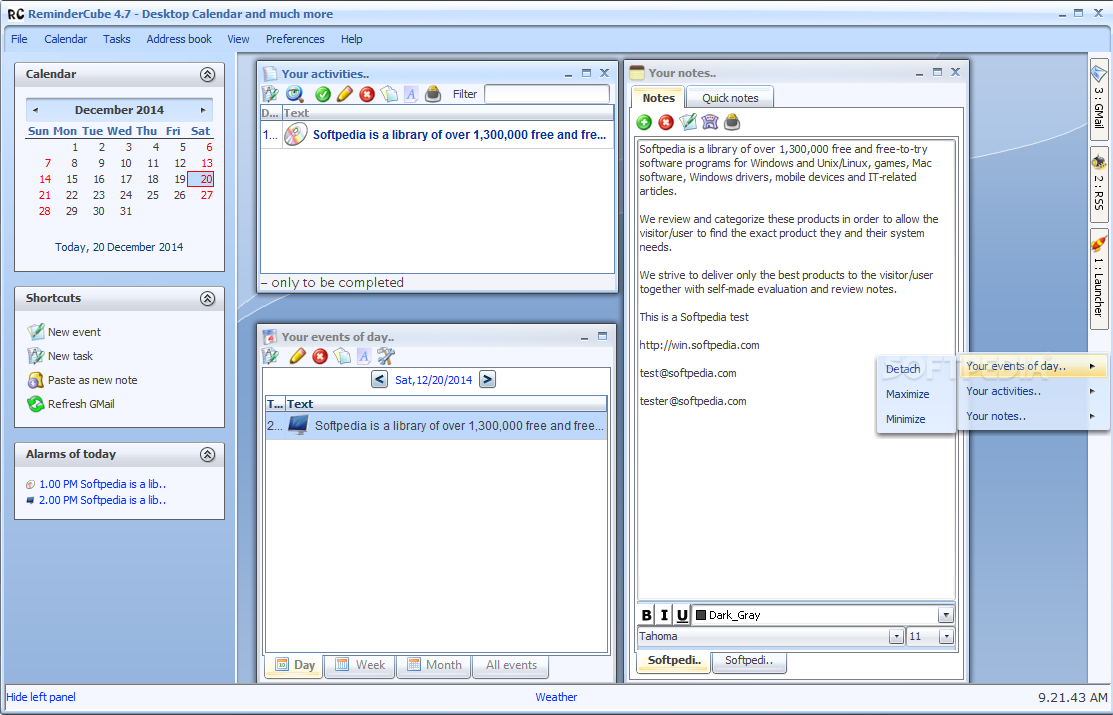Click new-activity icon in Your activities toolbar
1113x715 pixels.
tap(270, 94)
